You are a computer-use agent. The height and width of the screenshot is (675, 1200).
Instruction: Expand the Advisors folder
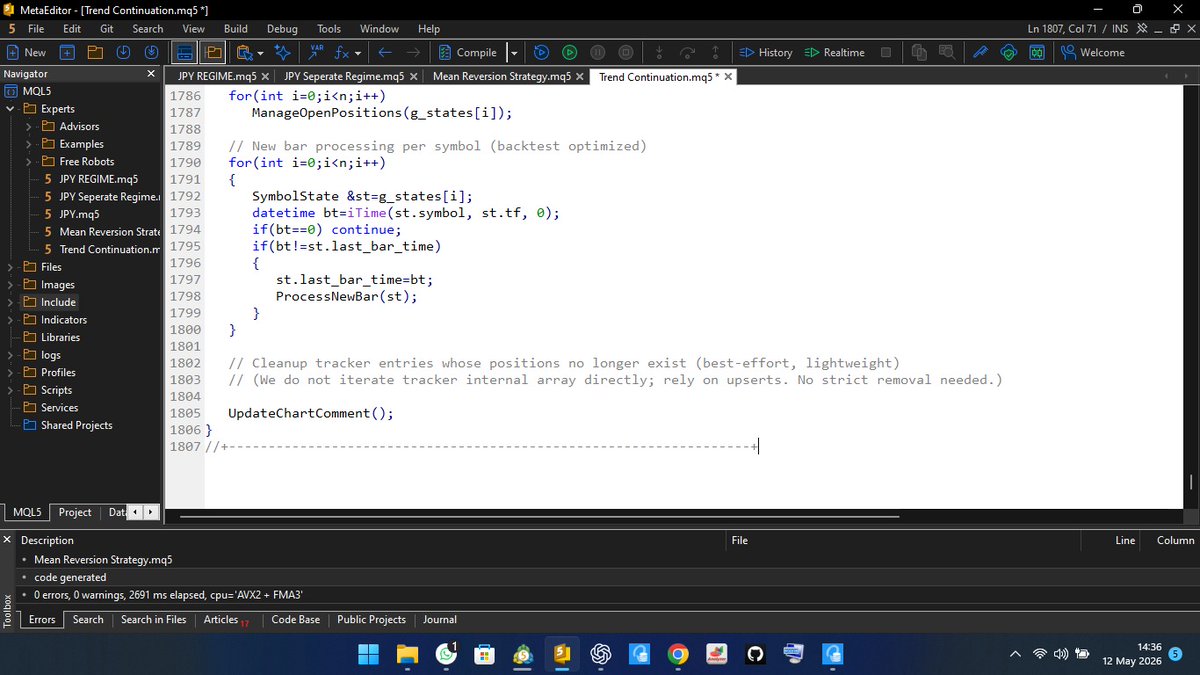[x=28, y=126]
